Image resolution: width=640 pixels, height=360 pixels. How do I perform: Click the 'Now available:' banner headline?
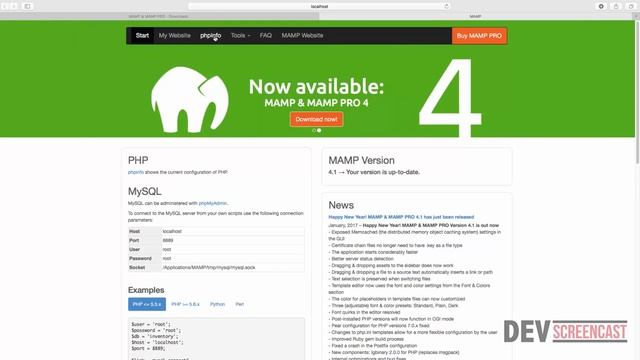click(x=316, y=87)
